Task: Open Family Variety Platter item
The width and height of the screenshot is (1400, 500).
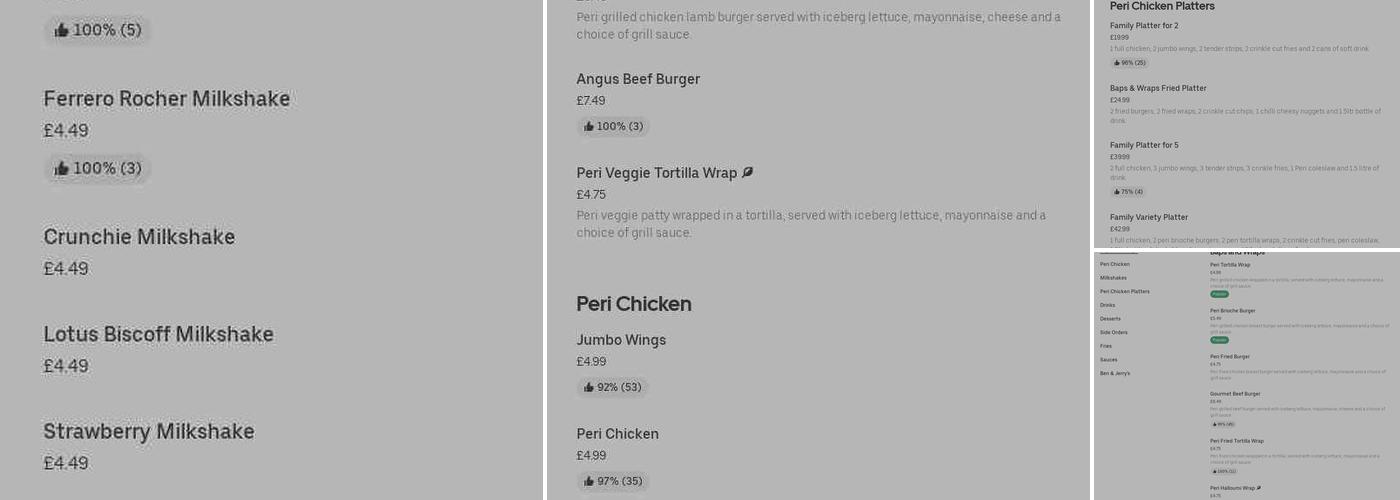Action: (1149, 217)
